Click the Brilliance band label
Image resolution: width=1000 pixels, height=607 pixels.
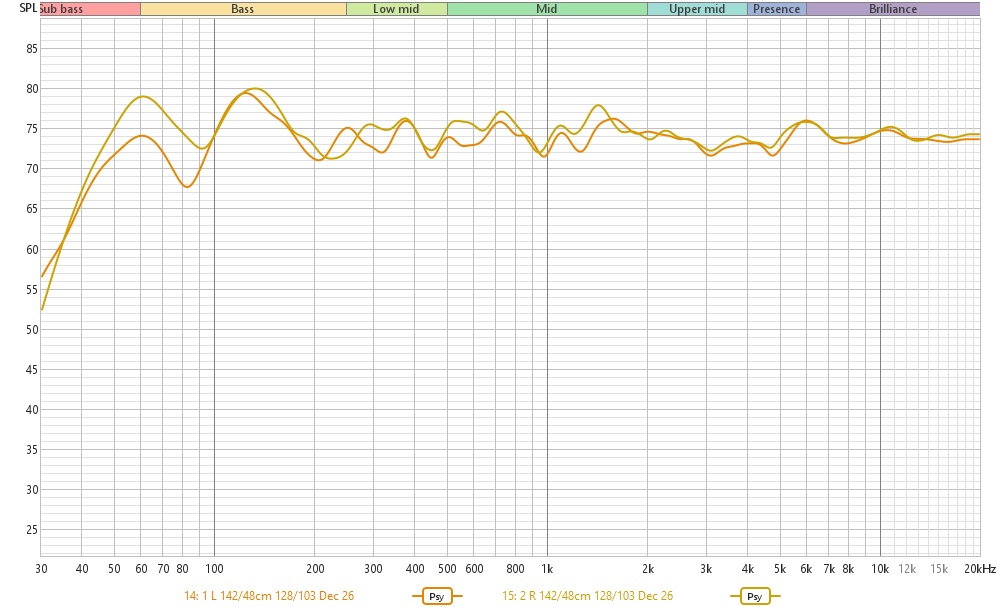pyautogui.click(x=892, y=9)
